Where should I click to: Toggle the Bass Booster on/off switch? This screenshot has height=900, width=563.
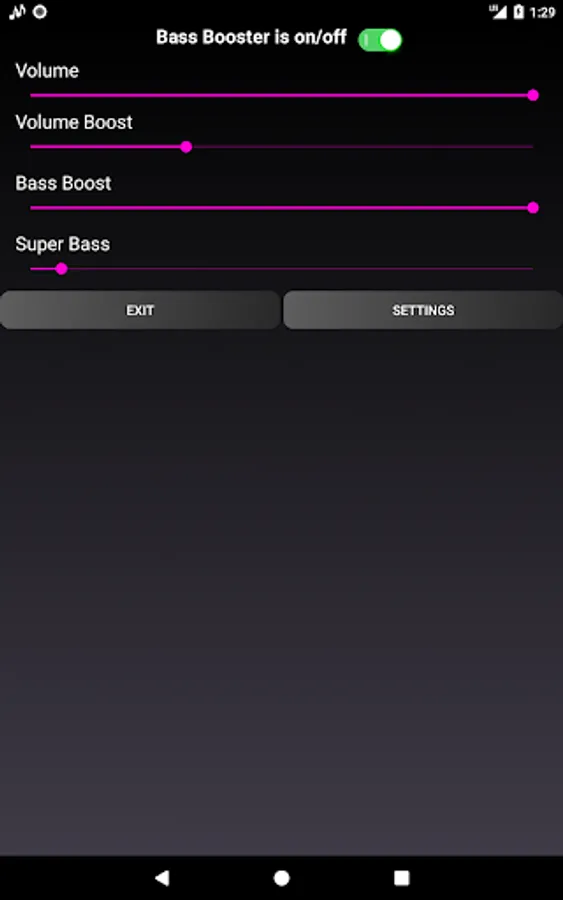point(380,40)
